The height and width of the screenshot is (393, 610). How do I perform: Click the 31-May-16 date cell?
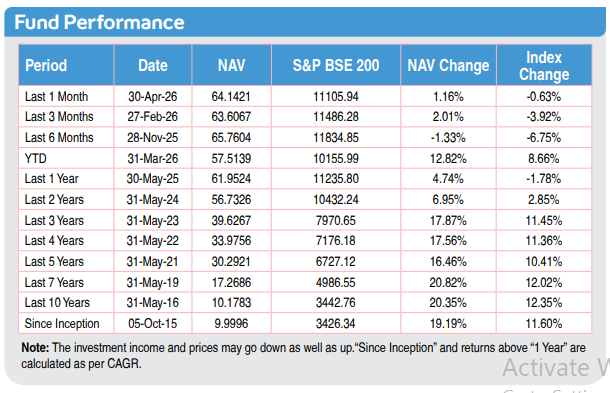152,303
